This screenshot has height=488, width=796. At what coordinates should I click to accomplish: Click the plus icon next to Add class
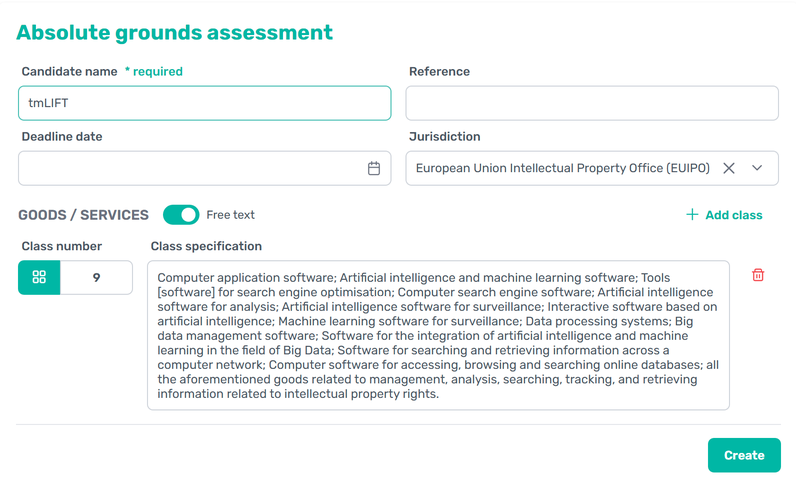click(692, 215)
